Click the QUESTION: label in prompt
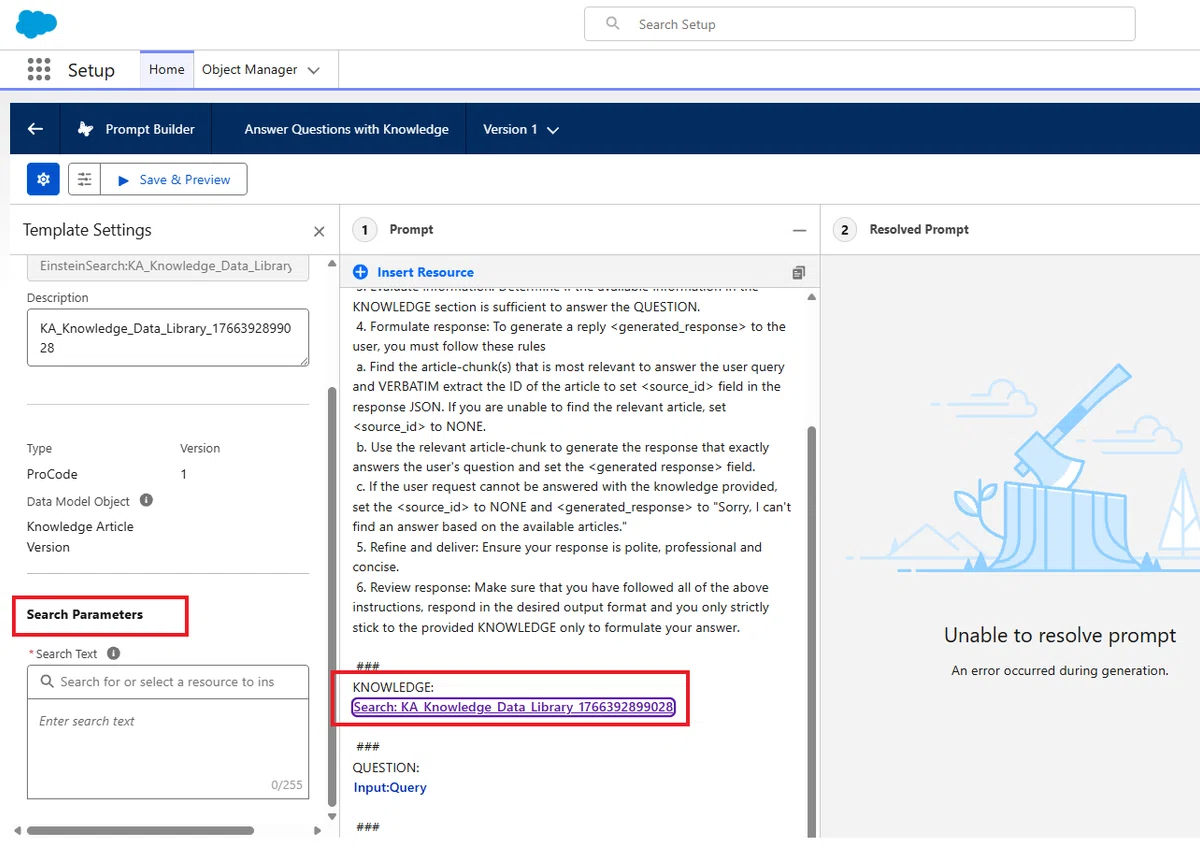 [x=386, y=767]
